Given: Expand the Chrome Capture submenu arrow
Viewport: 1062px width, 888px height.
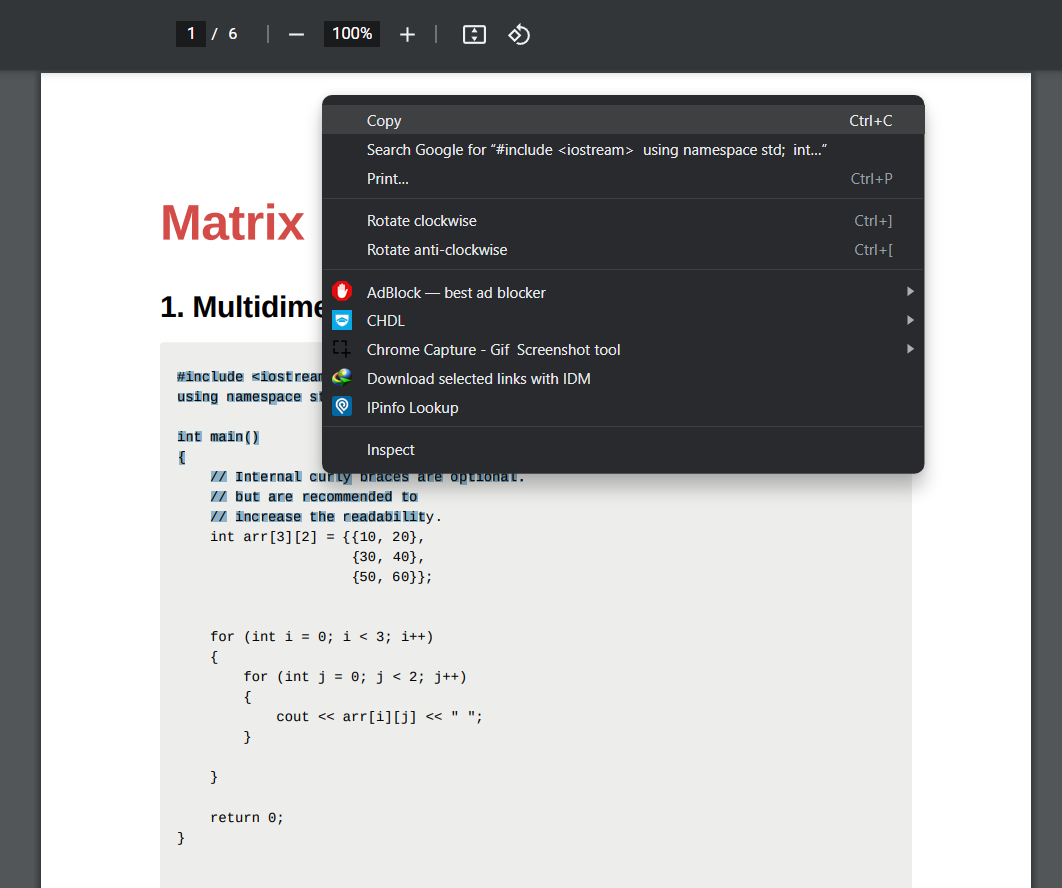Looking at the screenshot, I should point(910,349).
